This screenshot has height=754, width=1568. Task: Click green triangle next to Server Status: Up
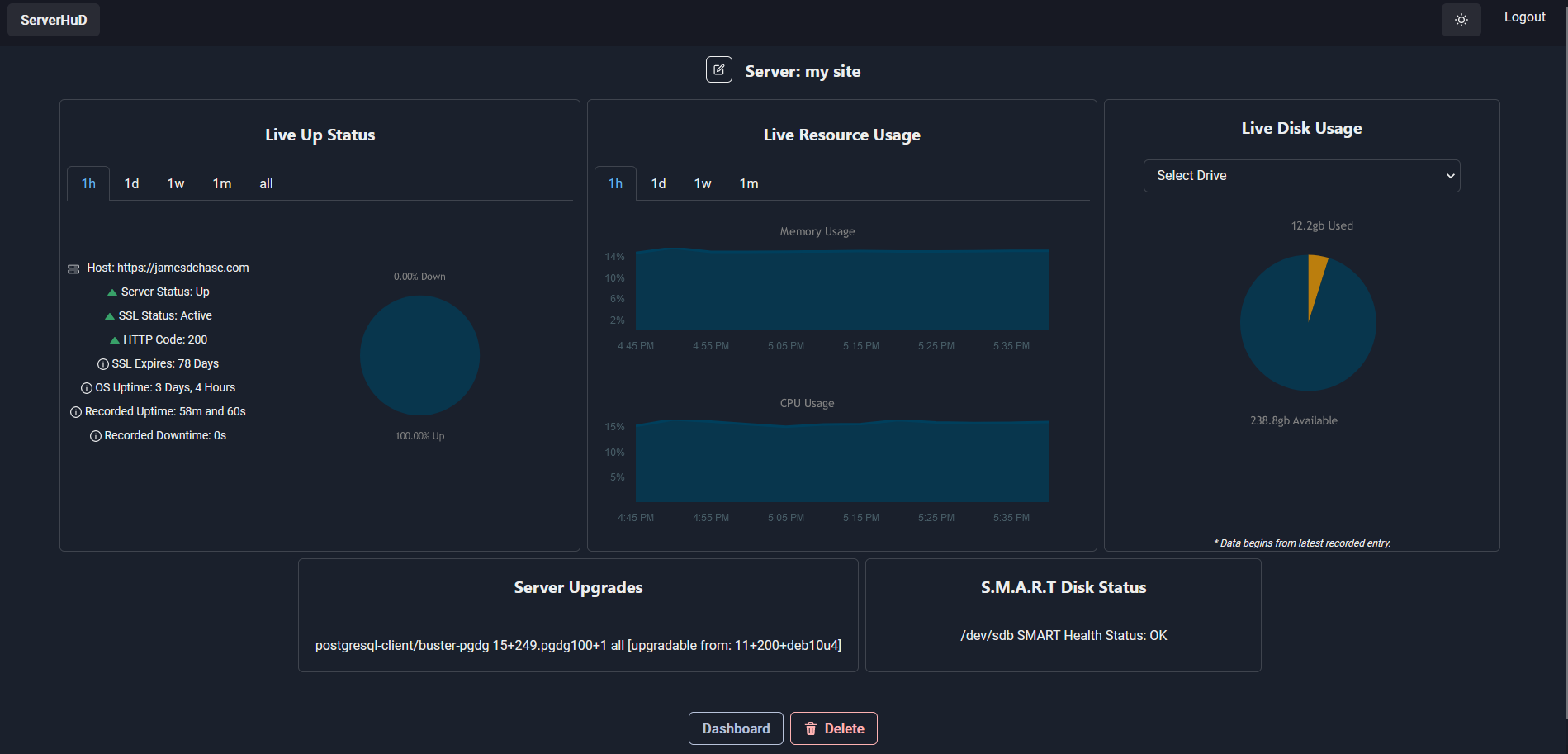112,292
